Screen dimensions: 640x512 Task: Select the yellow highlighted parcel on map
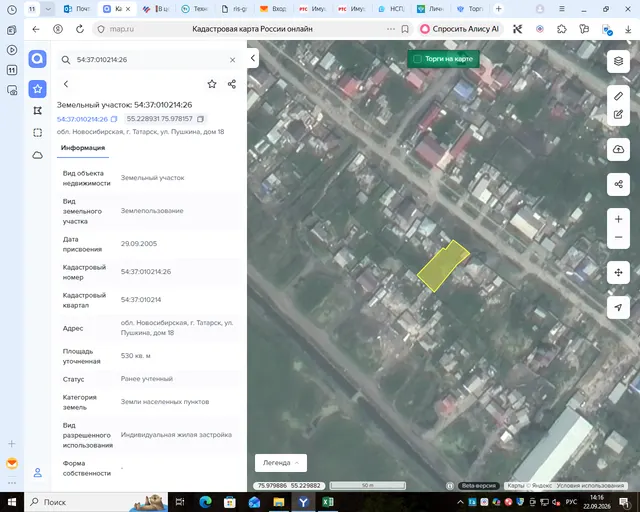pyautogui.click(x=442, y=266)
